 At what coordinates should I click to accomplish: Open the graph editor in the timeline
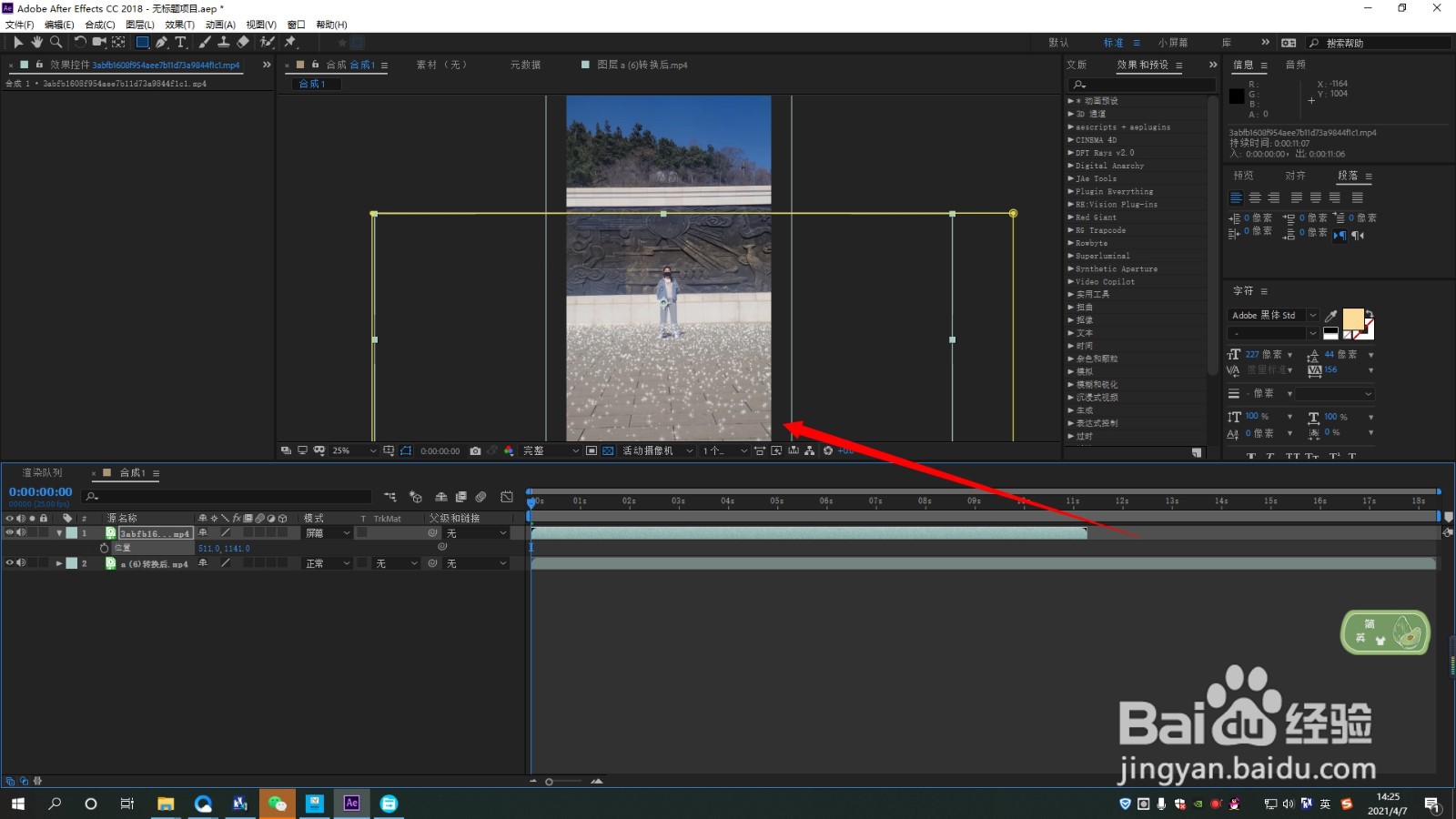point(507,497)
